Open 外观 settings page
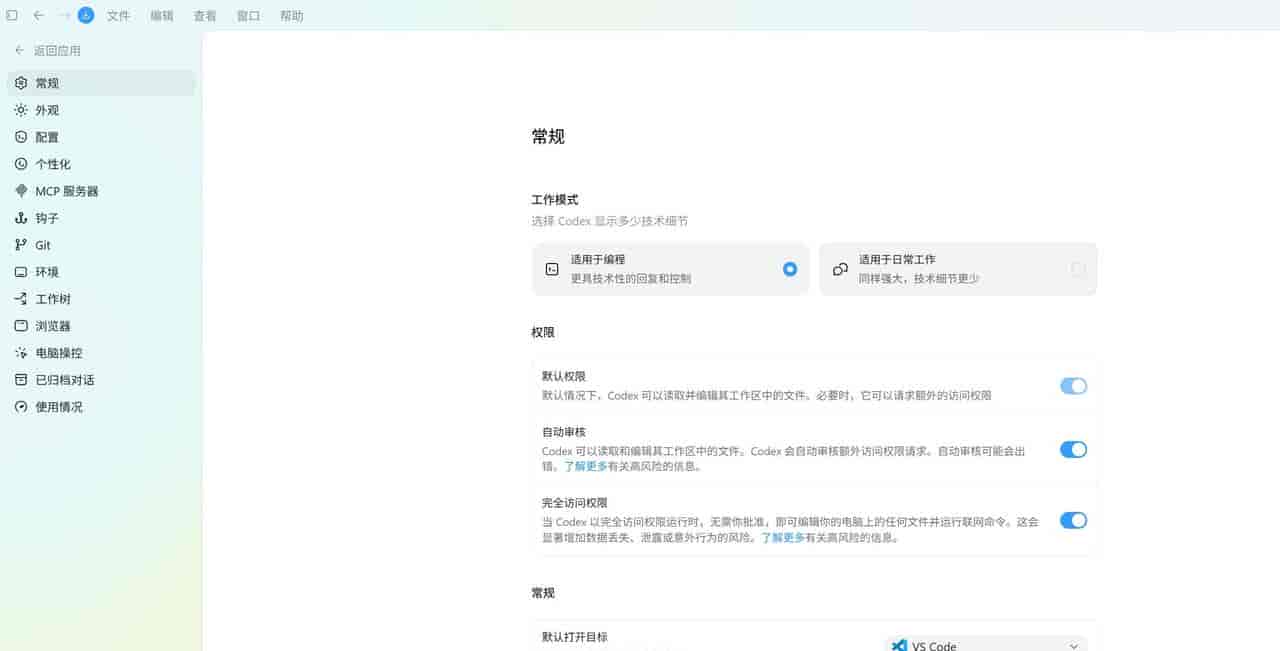 pyautogui.click(x=101, y=110)
